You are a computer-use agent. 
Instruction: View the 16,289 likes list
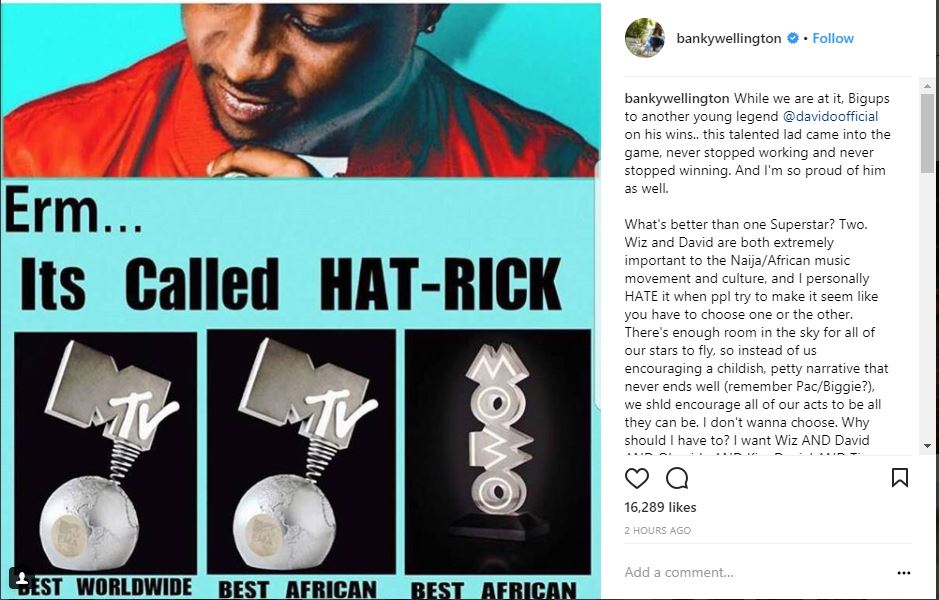[x=660, y=507]
